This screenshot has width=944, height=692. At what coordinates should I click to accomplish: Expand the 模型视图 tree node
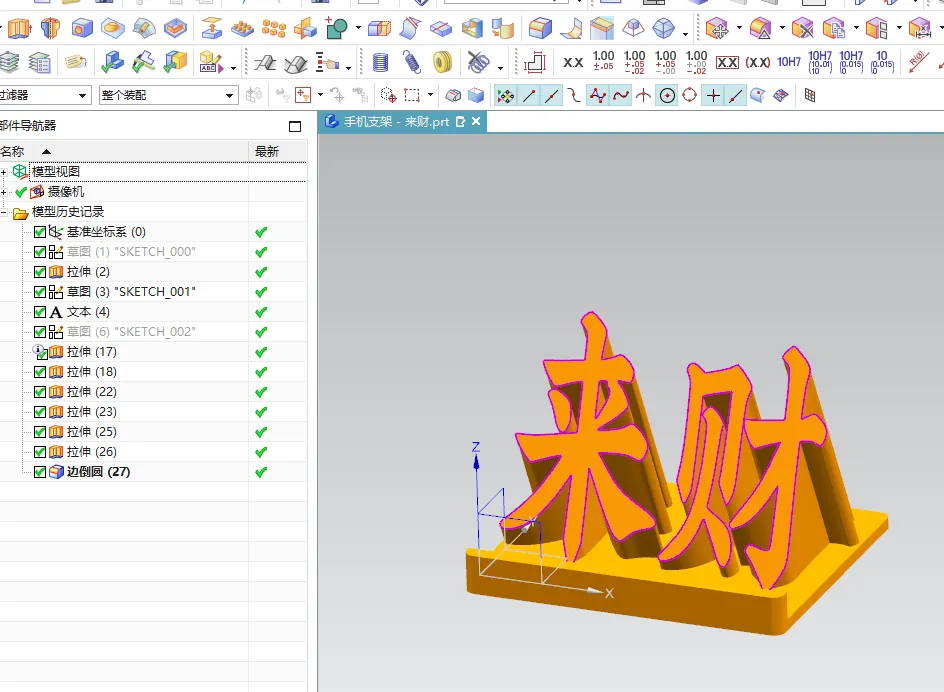[4, 172]
